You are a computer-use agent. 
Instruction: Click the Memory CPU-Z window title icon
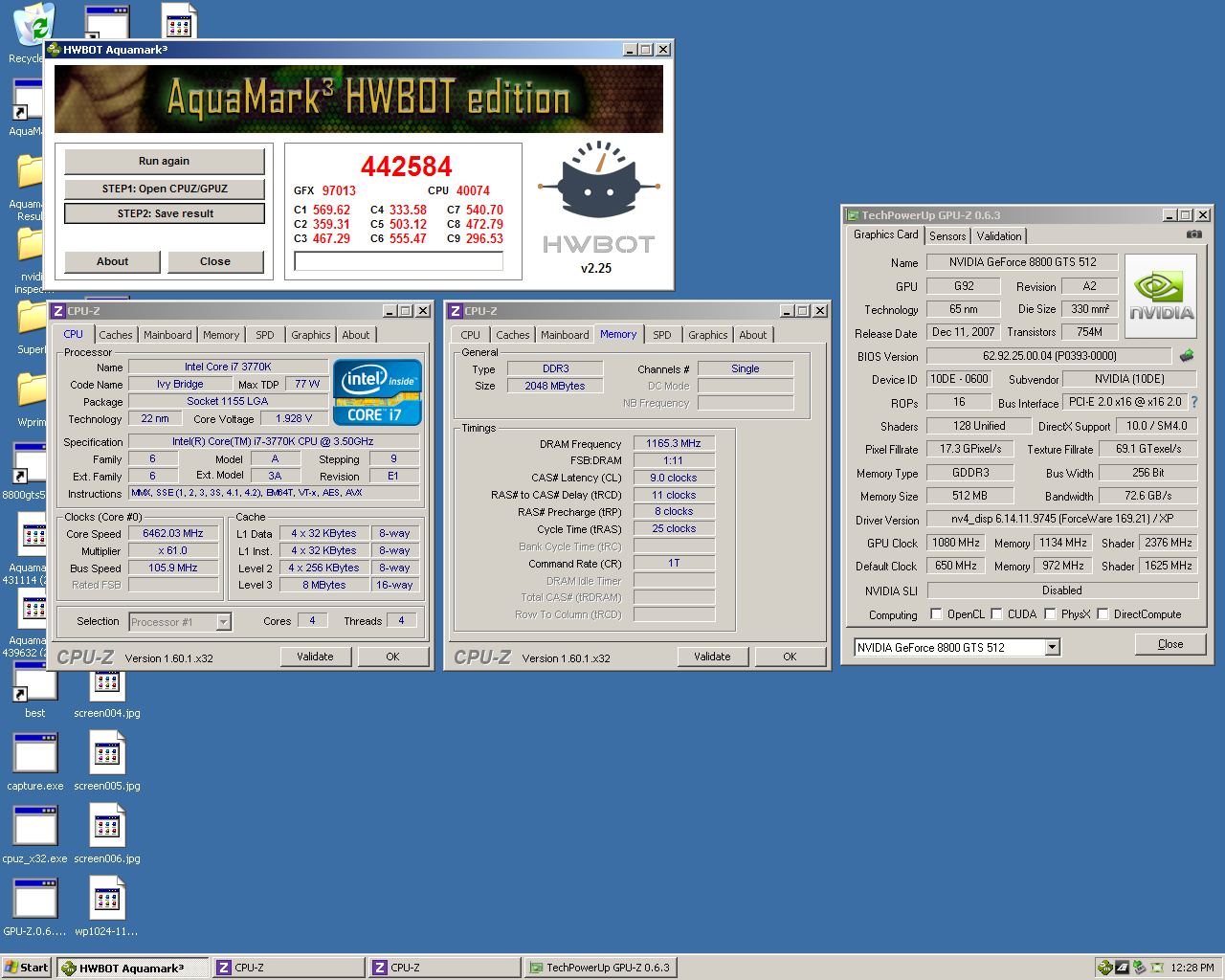(456, 311)
